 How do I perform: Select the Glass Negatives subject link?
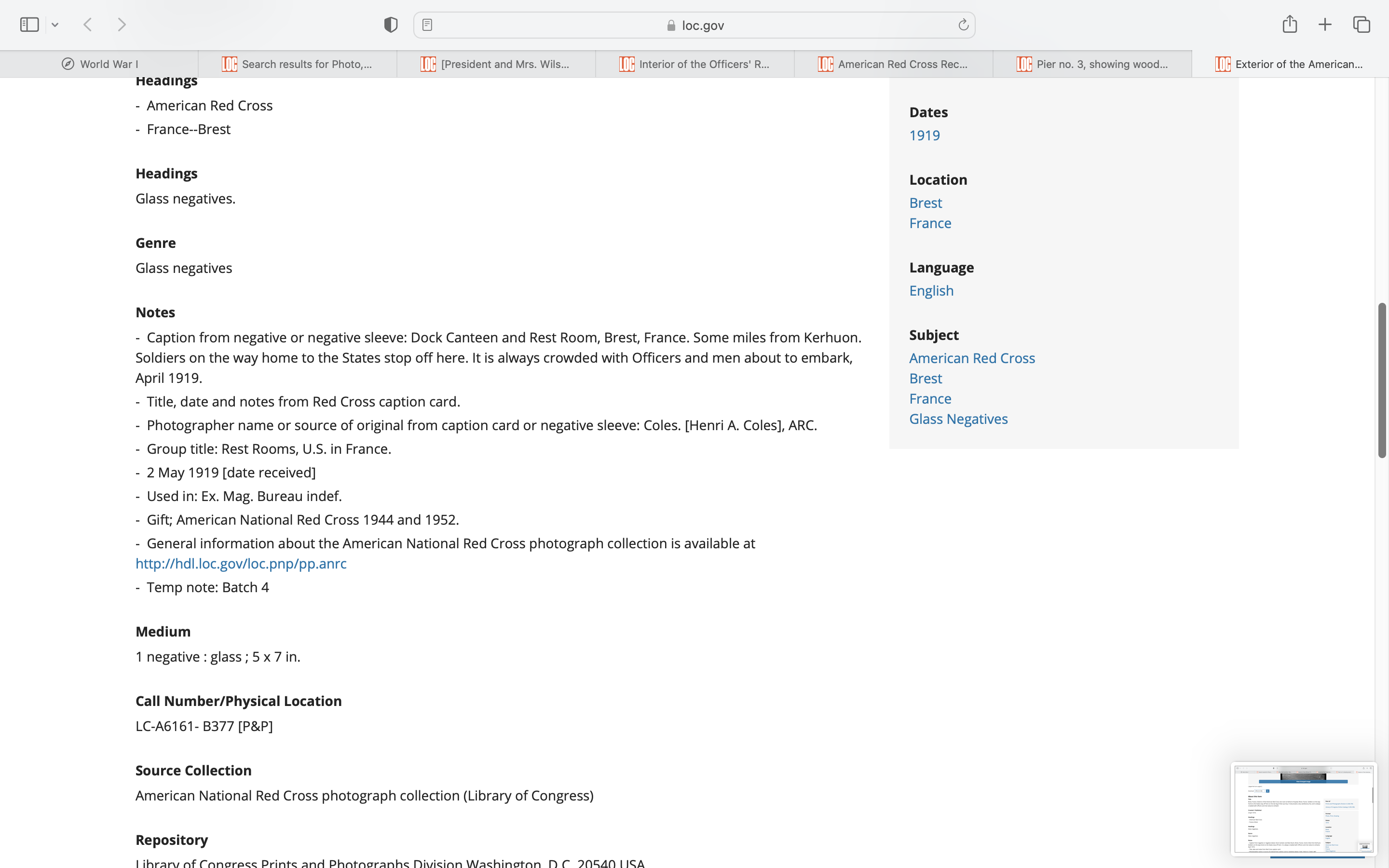958,419
